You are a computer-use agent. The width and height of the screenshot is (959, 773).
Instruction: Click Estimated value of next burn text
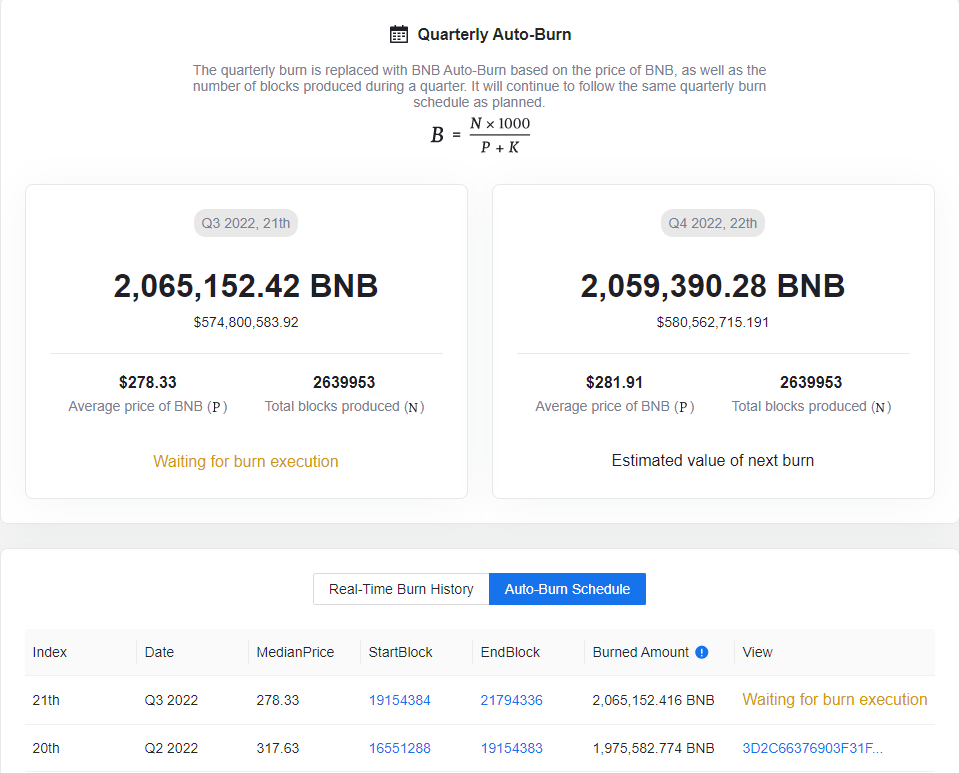point(713,460)
